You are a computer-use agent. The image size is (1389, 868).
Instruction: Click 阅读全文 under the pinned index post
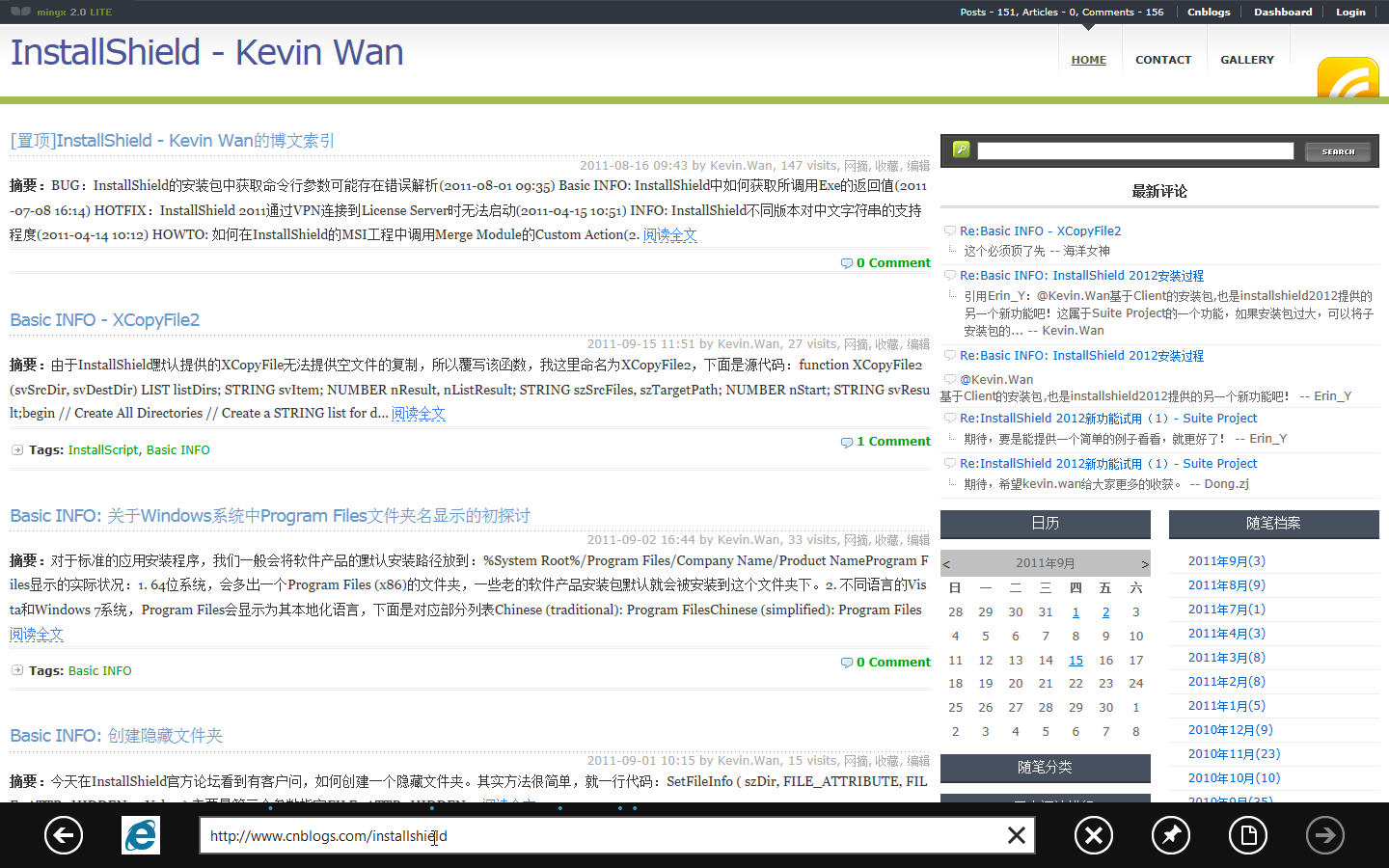pos(669,235)
